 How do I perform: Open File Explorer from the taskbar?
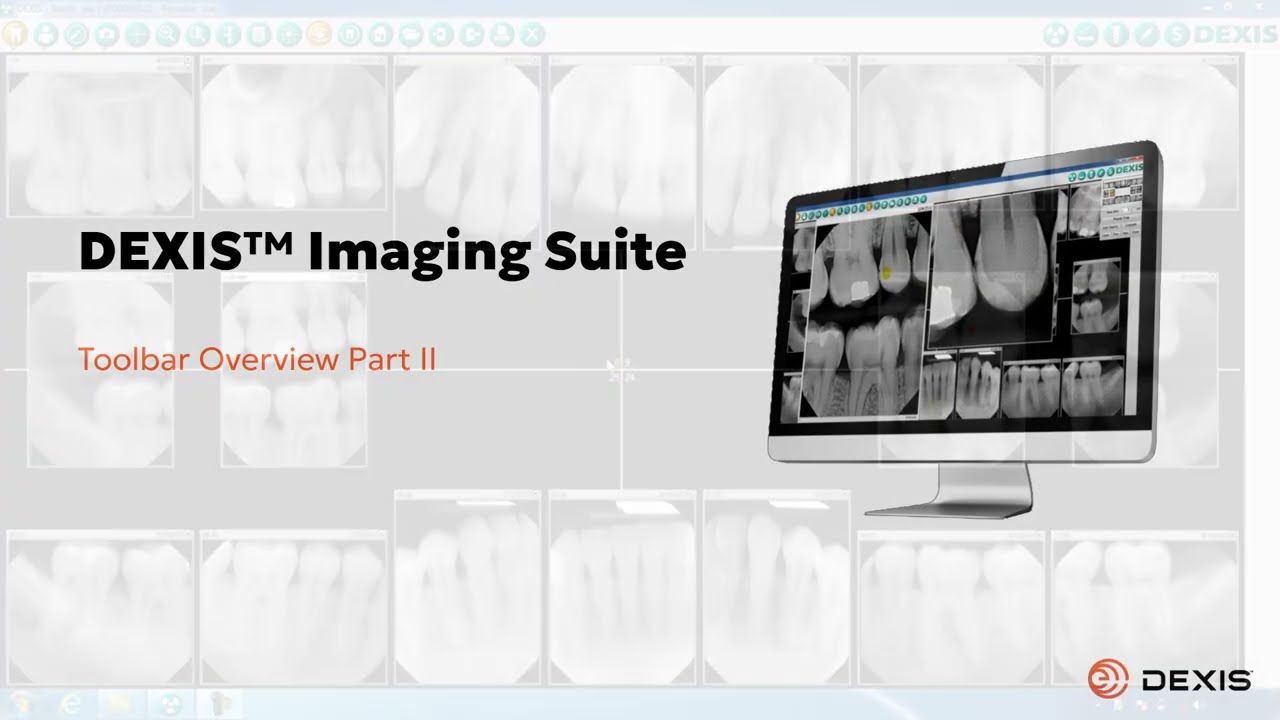119,705
